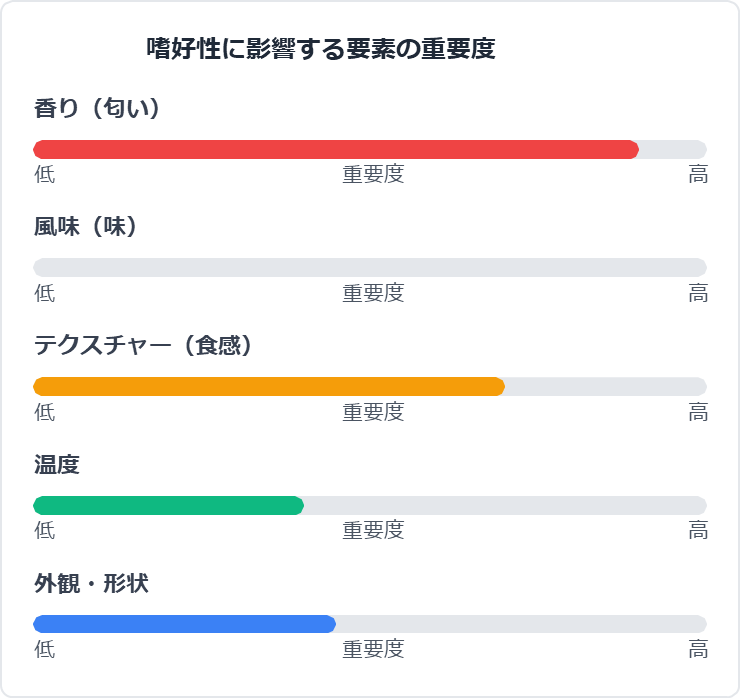
Task: Select the 風味（味）heading label
Action: [x=85, y=227]
